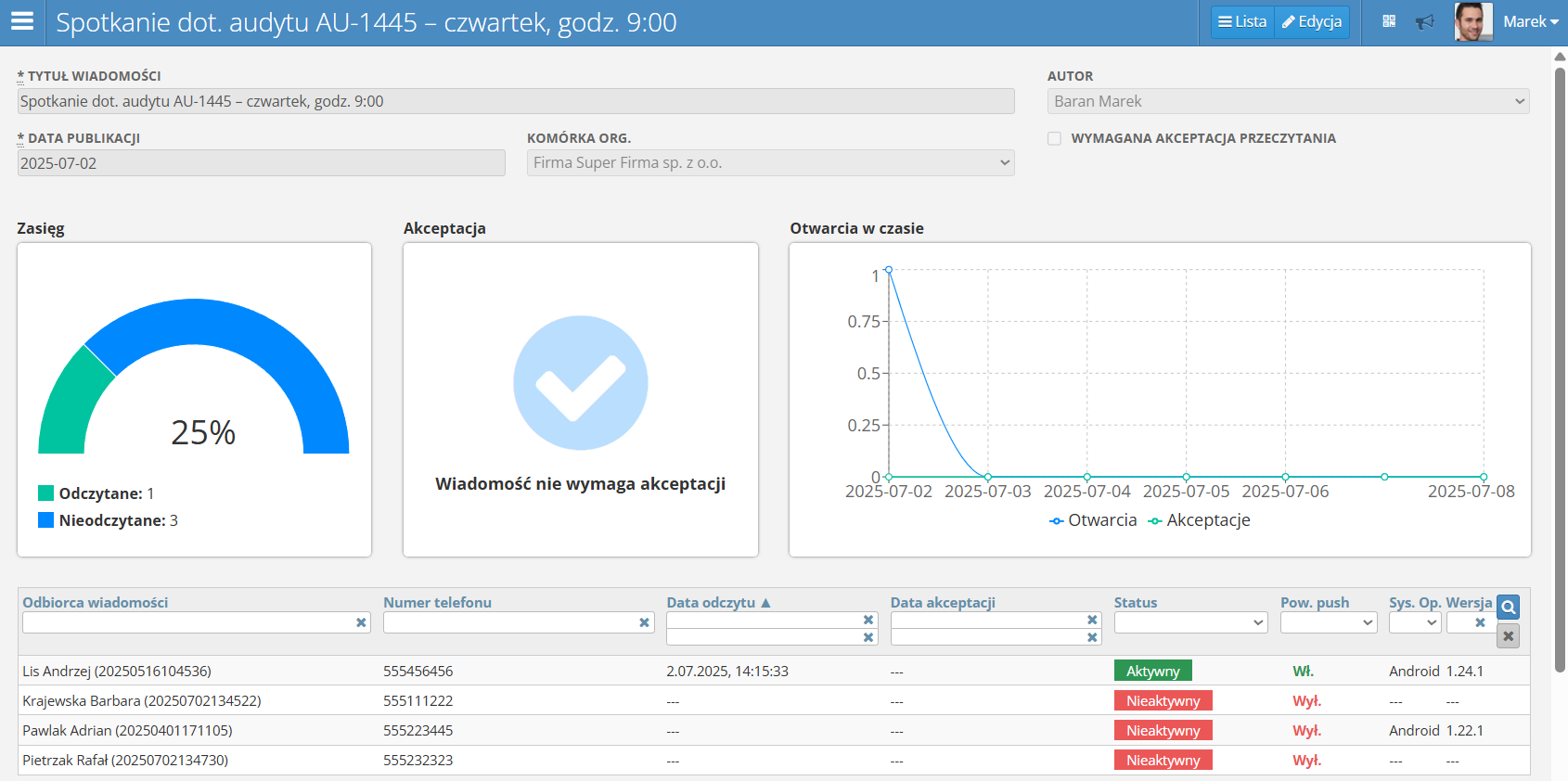Clear the Wersja filter field
The height and width of the screenshot is (781, 1568).
(x=1480, y=622)
